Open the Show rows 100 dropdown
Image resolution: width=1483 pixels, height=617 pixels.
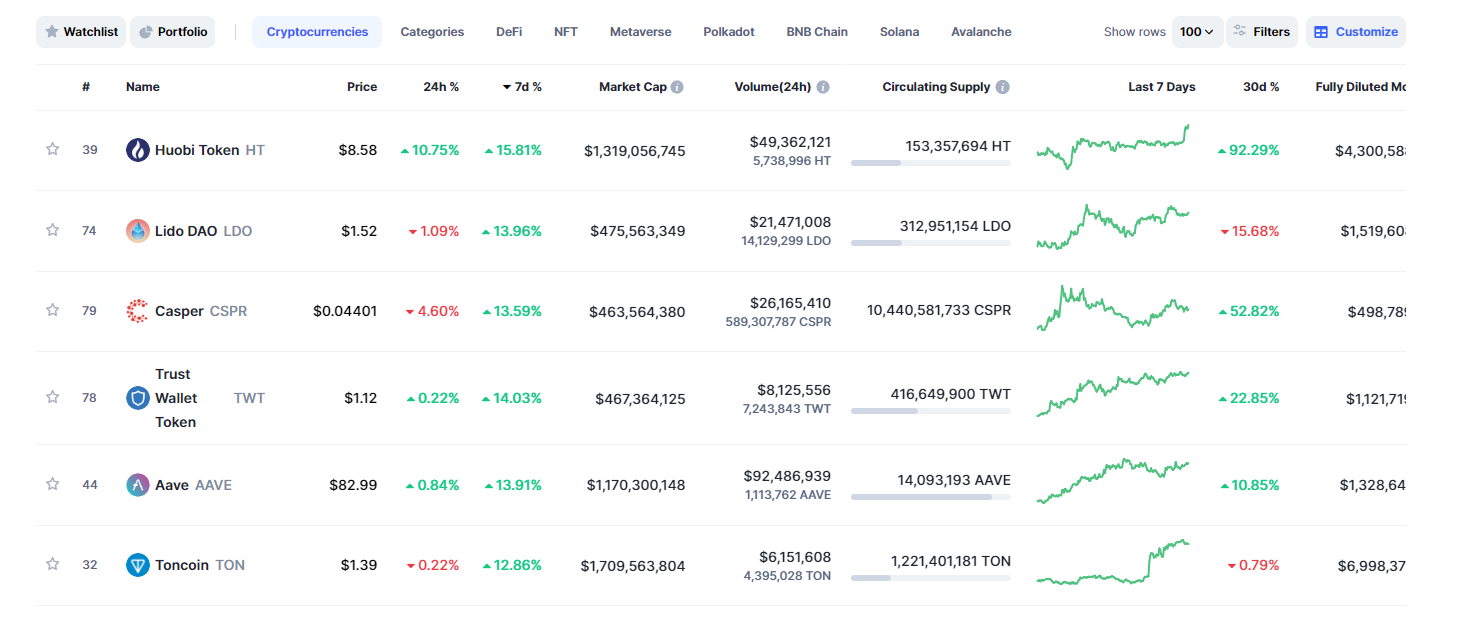(1196, 32)
